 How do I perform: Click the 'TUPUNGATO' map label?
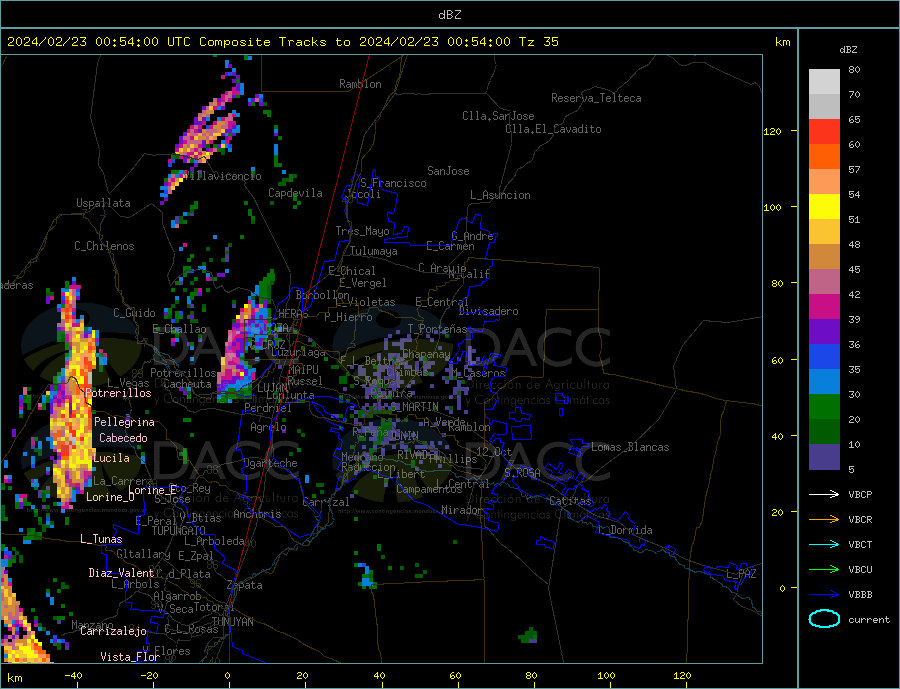178,531
